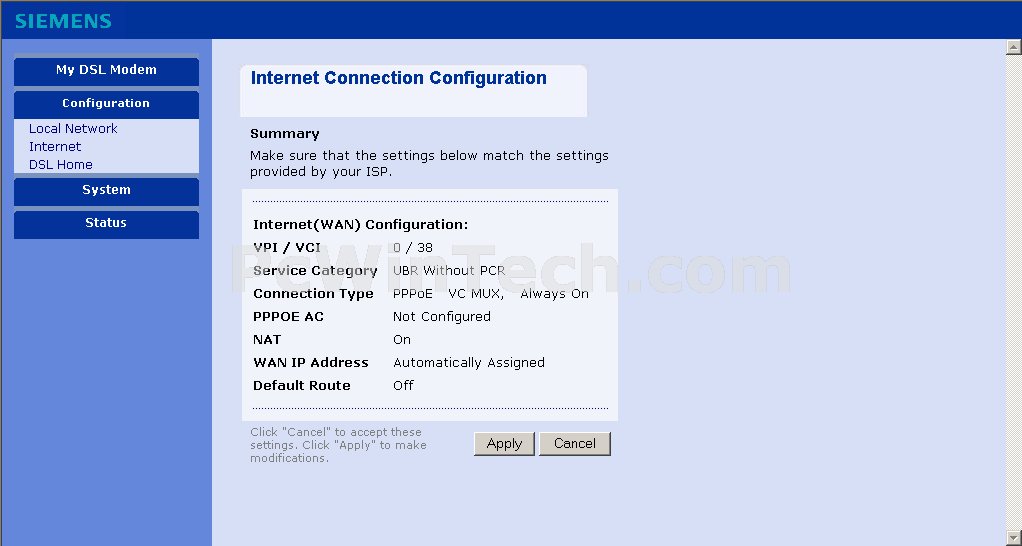Click the Internet Connection Configuration heading

(x=399, y=78)
